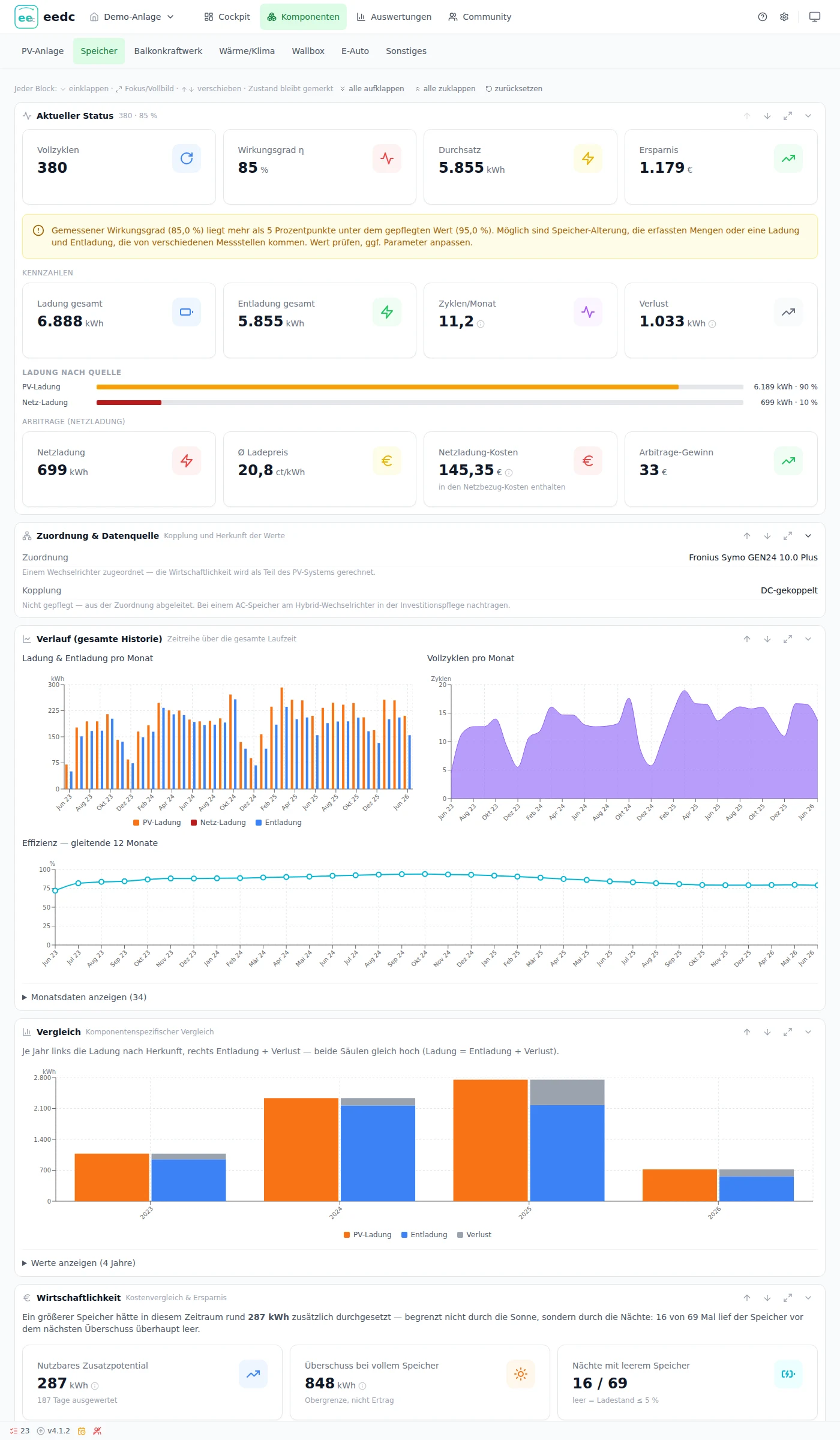Toggle Entladung series in Vergleich legend
Image resolution: width=840 pixels, height=1440 pixels.
[x=424, y=1235]
